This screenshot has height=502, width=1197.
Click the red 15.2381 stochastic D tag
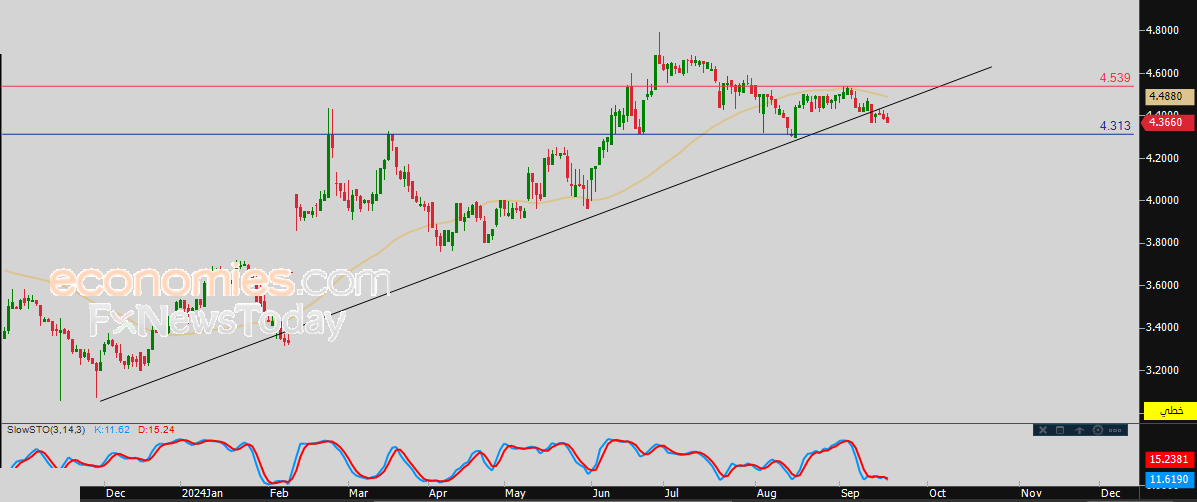[x=1170, y=460]
